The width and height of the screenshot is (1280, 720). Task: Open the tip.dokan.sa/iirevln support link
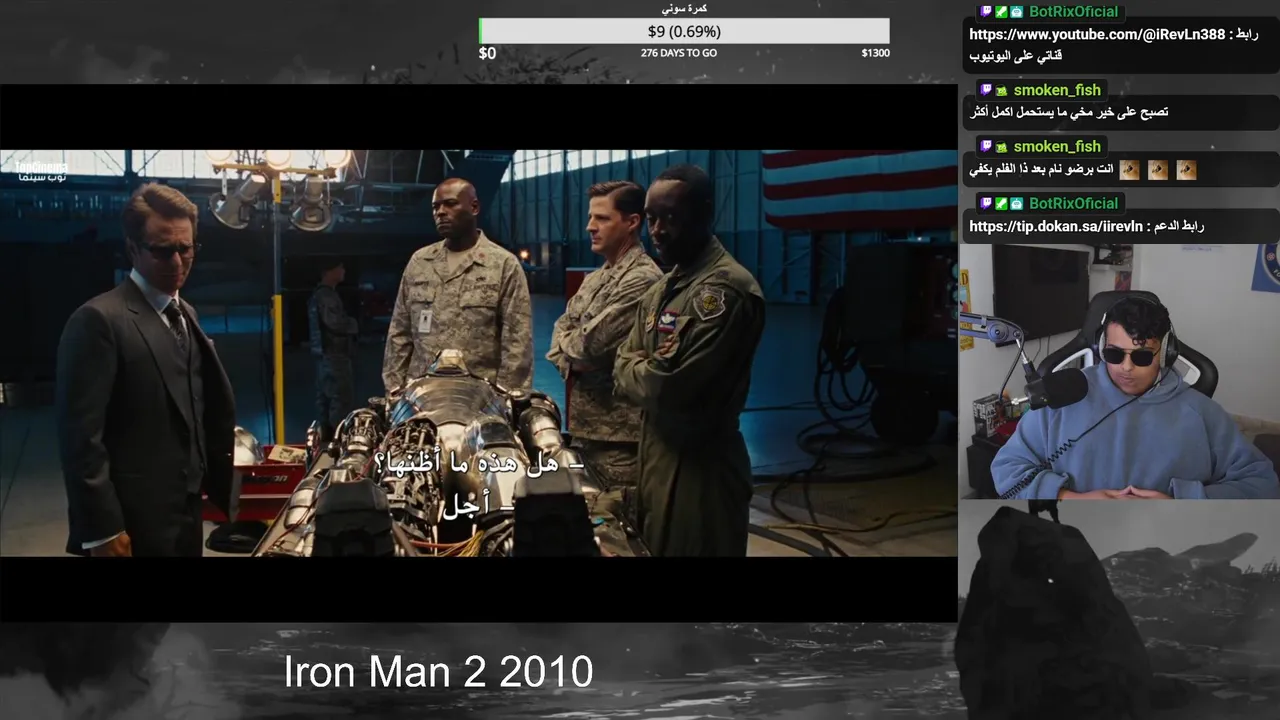pos(1057,226)
